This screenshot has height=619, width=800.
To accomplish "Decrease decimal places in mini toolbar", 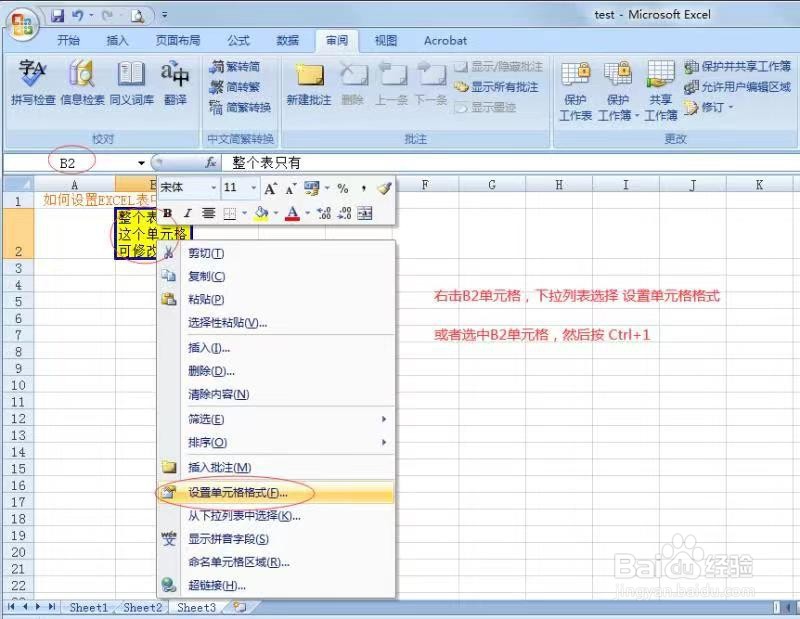I will coord(345,213).
